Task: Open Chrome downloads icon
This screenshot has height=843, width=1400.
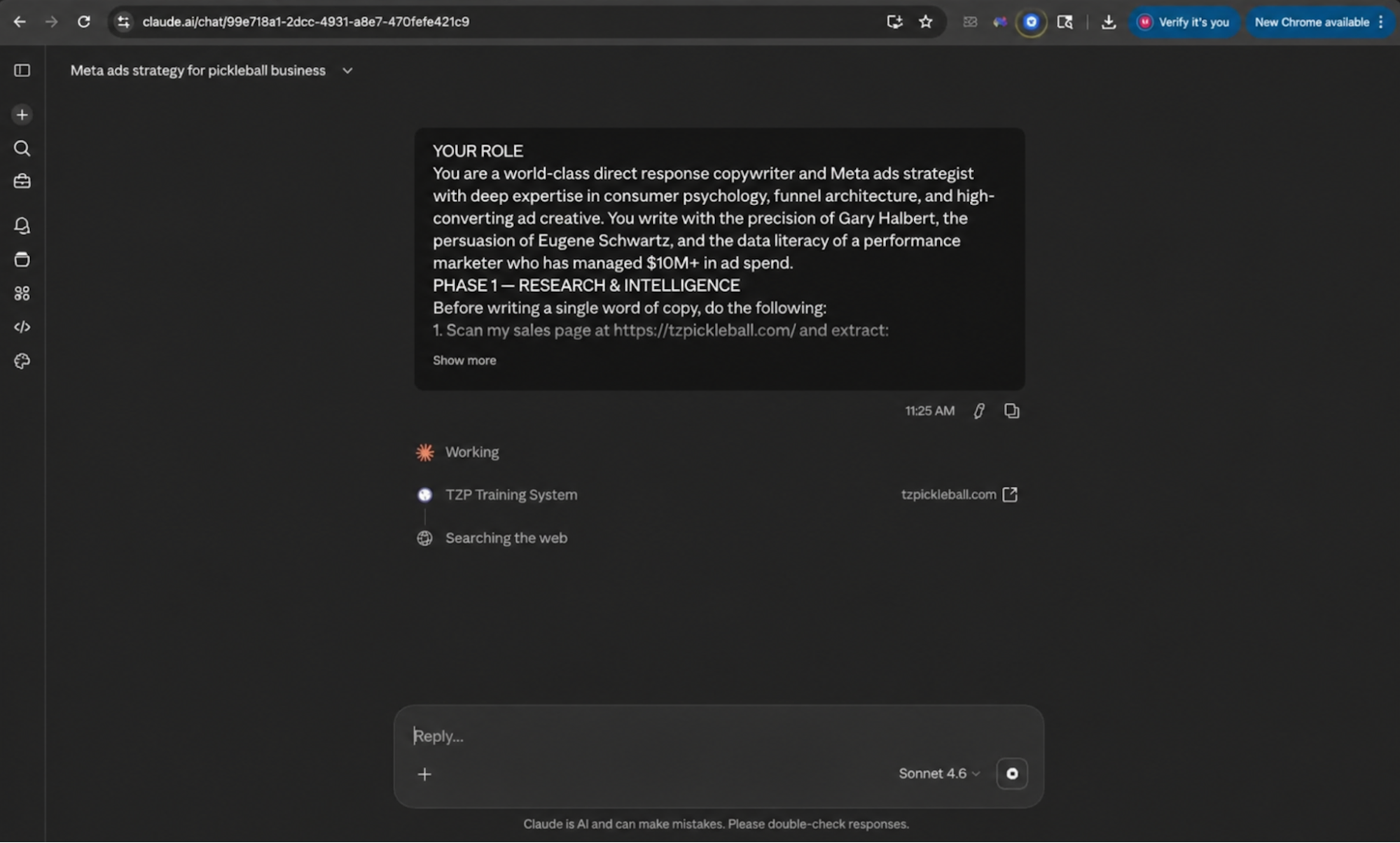Action: point(1109,22)
